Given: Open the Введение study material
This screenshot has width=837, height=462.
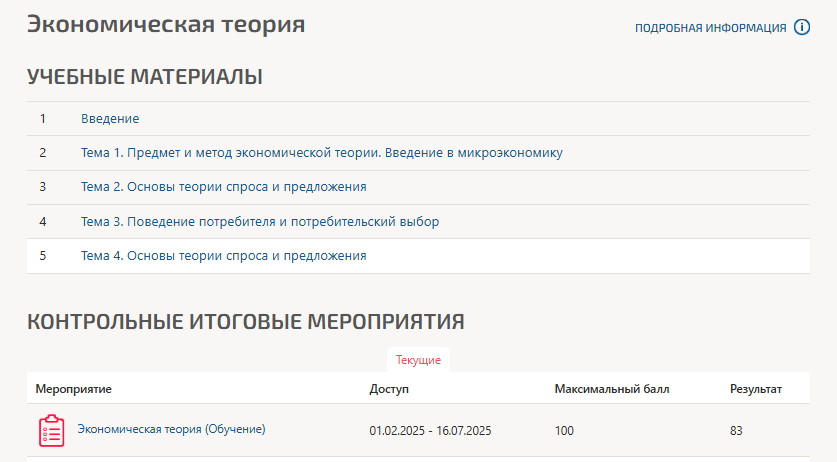Looking at the screenshot, I should coord(110,119).
